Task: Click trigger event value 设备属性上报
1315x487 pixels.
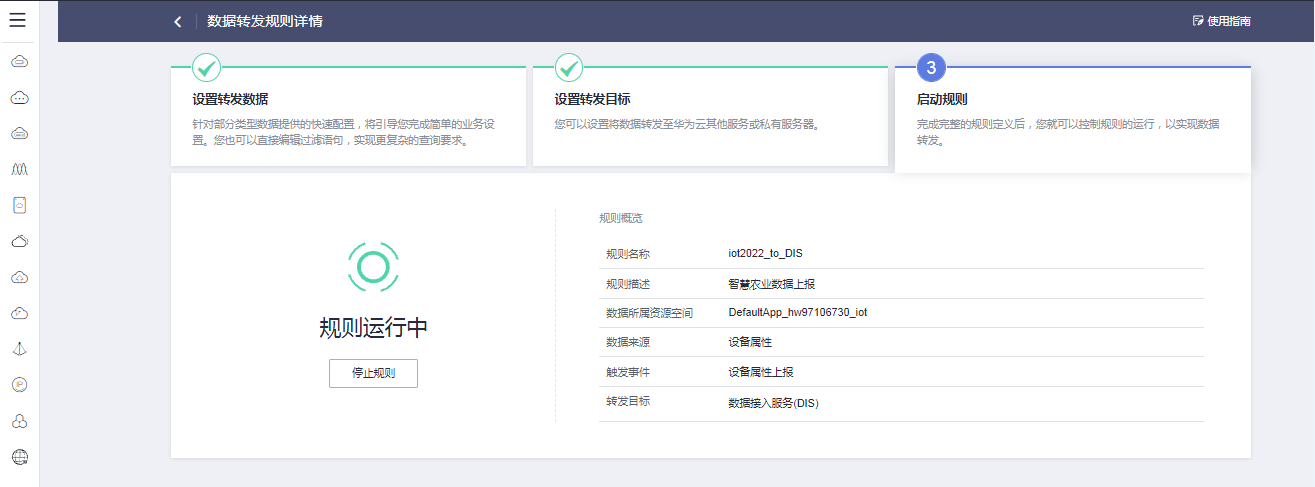Action: click(x=761, y=372)
